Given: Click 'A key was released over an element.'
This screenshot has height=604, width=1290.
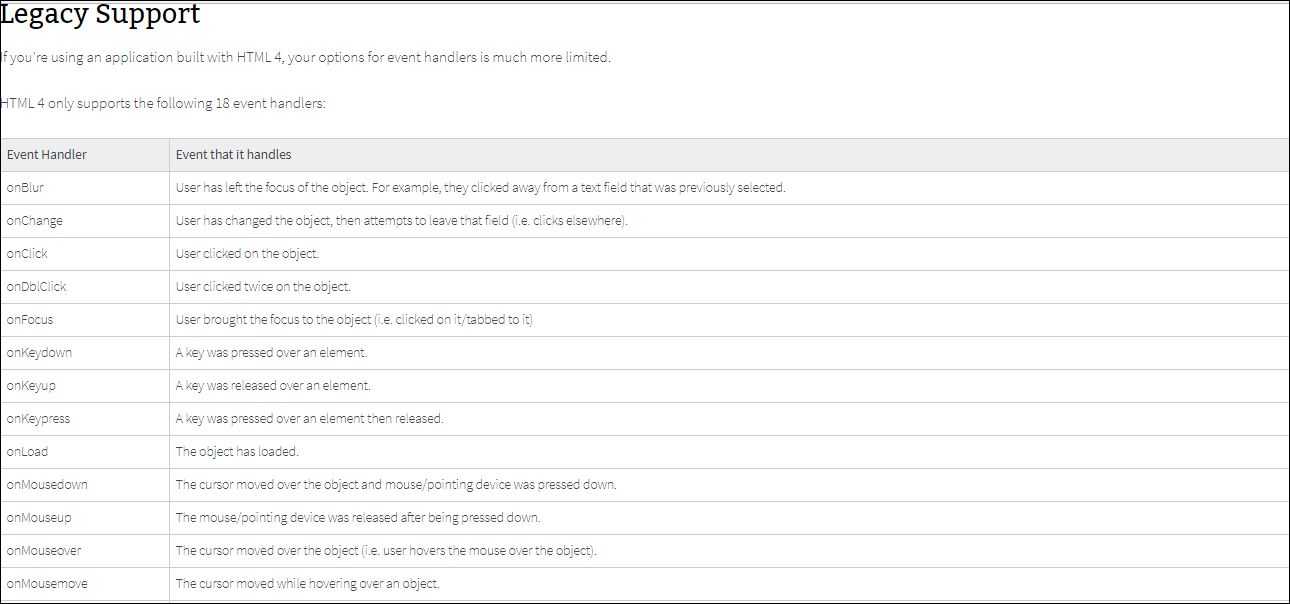Looking at the screenshot, I should pos(273,385).
